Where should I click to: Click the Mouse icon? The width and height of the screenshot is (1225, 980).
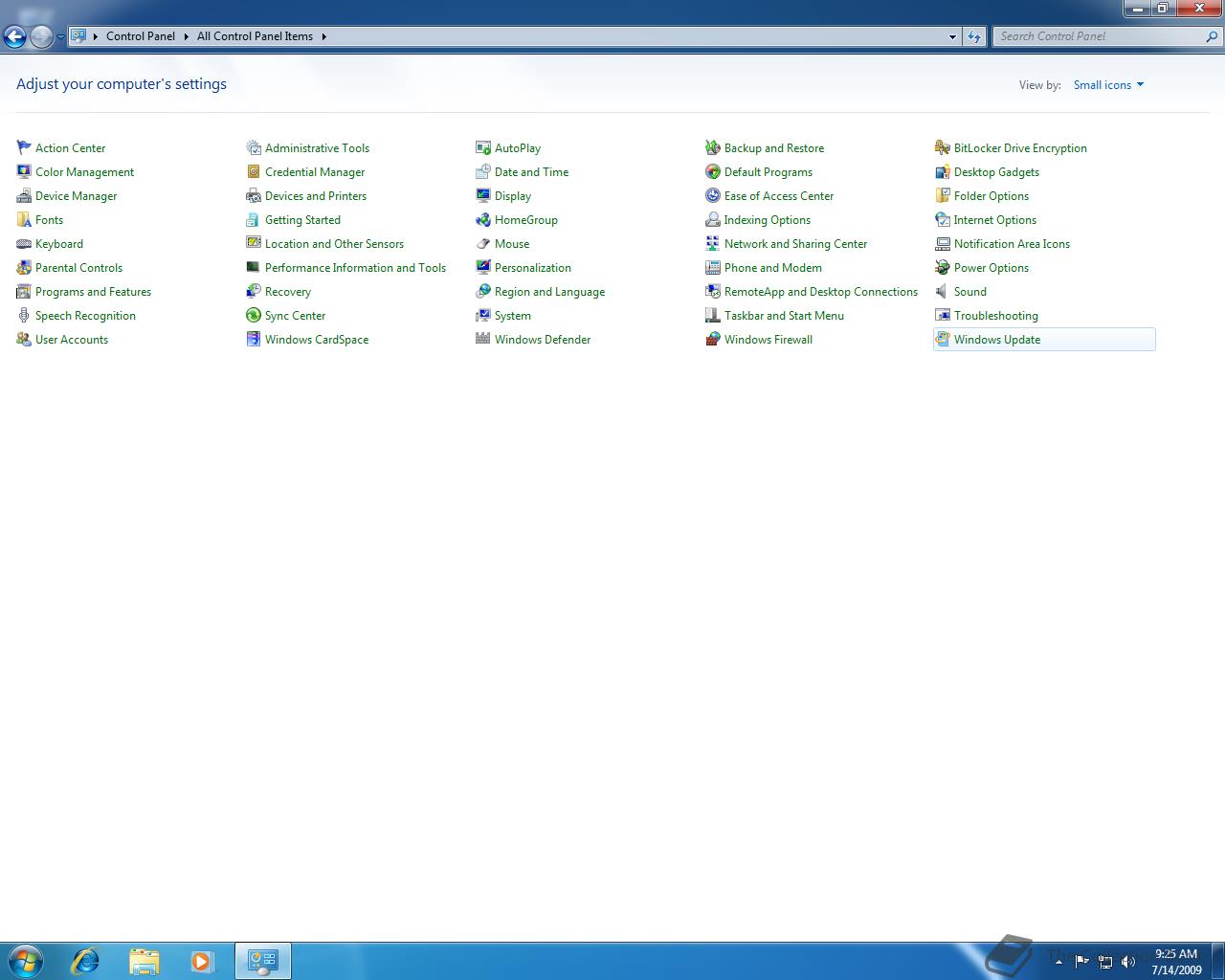[483, 243]
